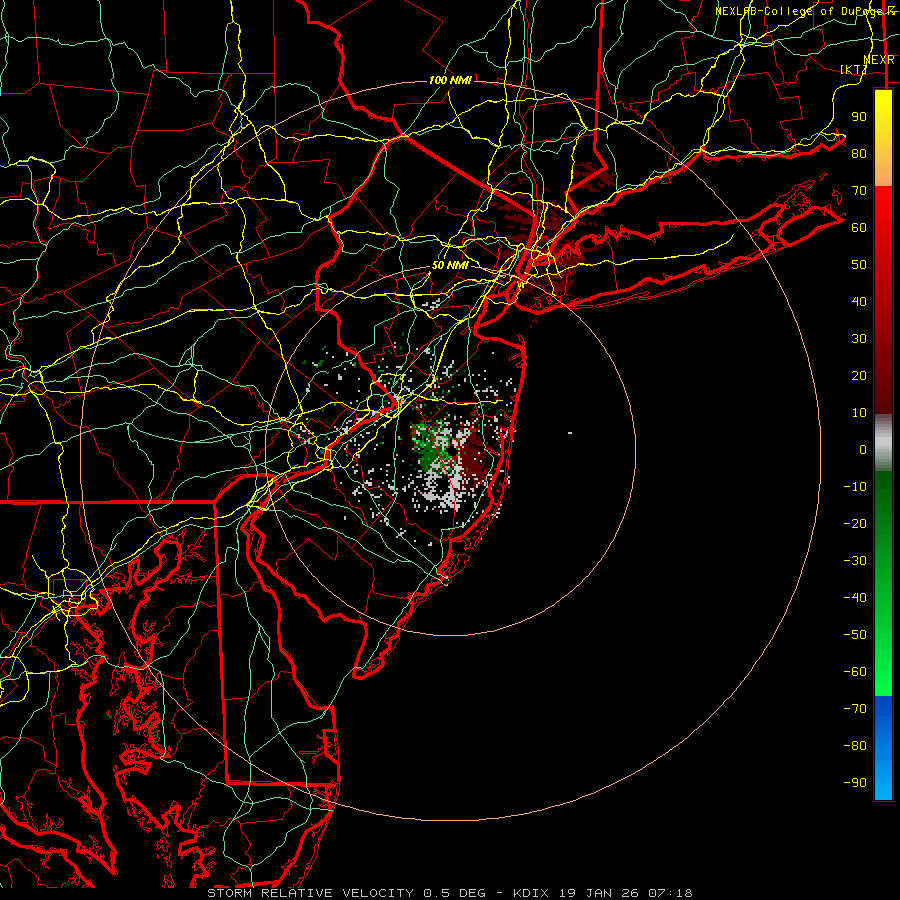Click the 40 value on velocity scale
Screen dimensions: 900x900
859,302
